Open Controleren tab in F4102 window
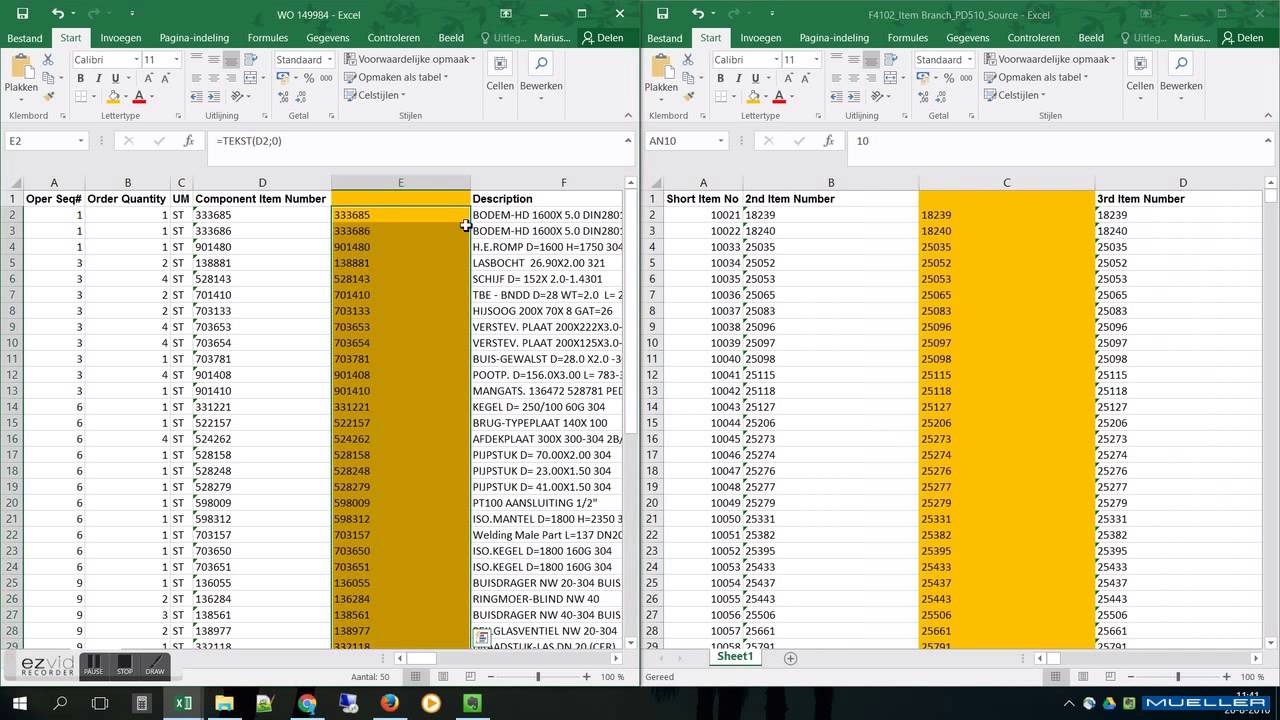Image resolution: width=1280 pixels, height=720 pixels. pos(1033,38)
